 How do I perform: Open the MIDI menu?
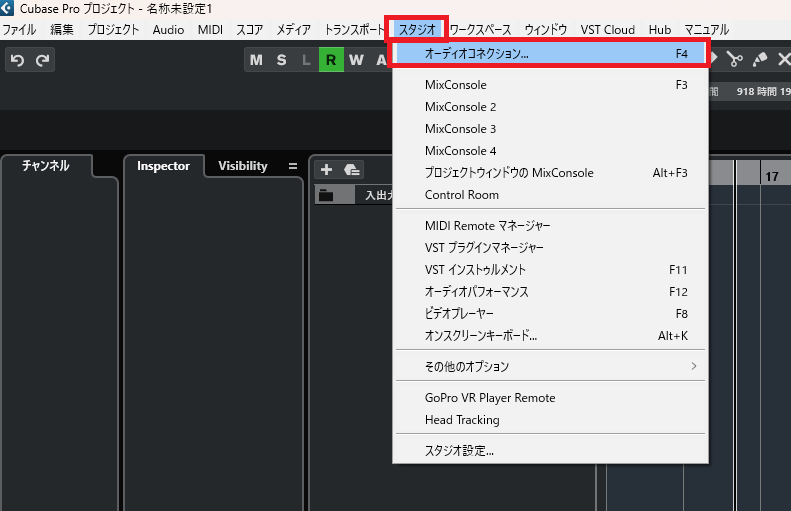[210, 30]
